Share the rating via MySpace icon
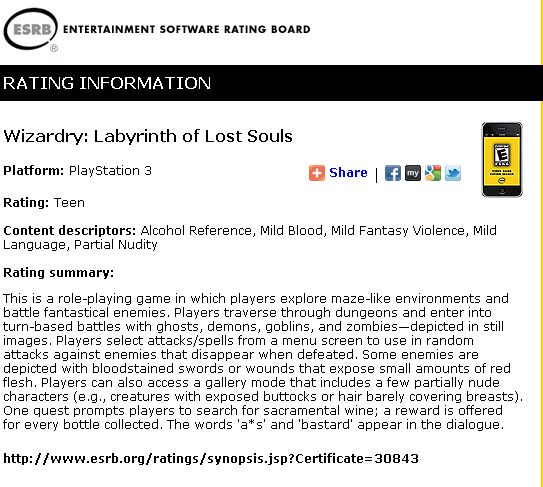Screen dimensions: 543x487 [x=413, y=173]
